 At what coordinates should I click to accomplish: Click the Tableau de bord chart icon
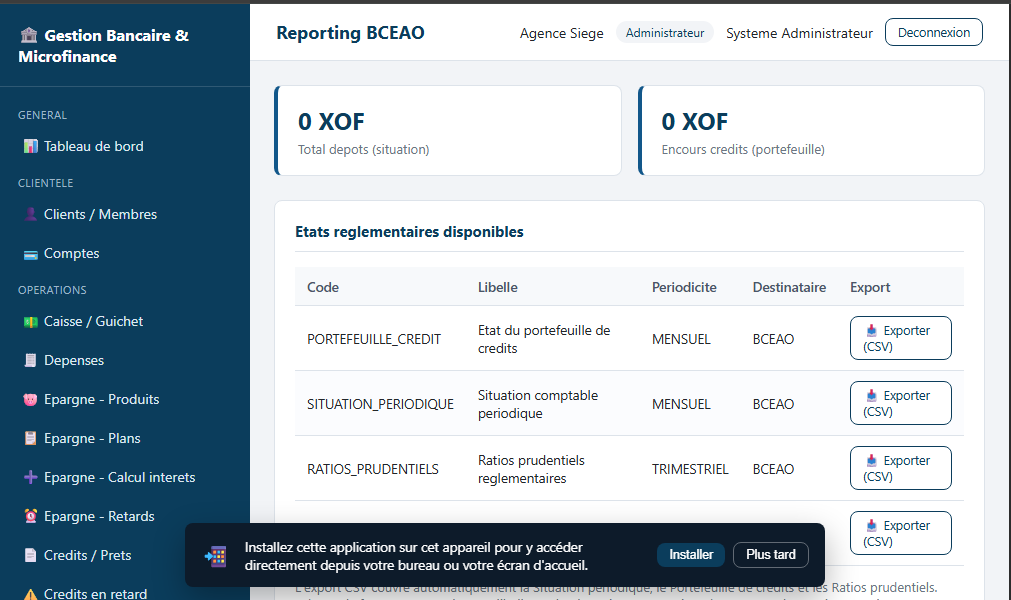pyautogui.click(x=30, y=146)
